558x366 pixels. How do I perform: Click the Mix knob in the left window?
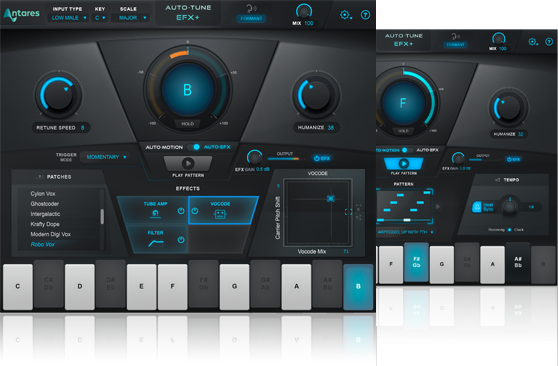click(304, 11)
